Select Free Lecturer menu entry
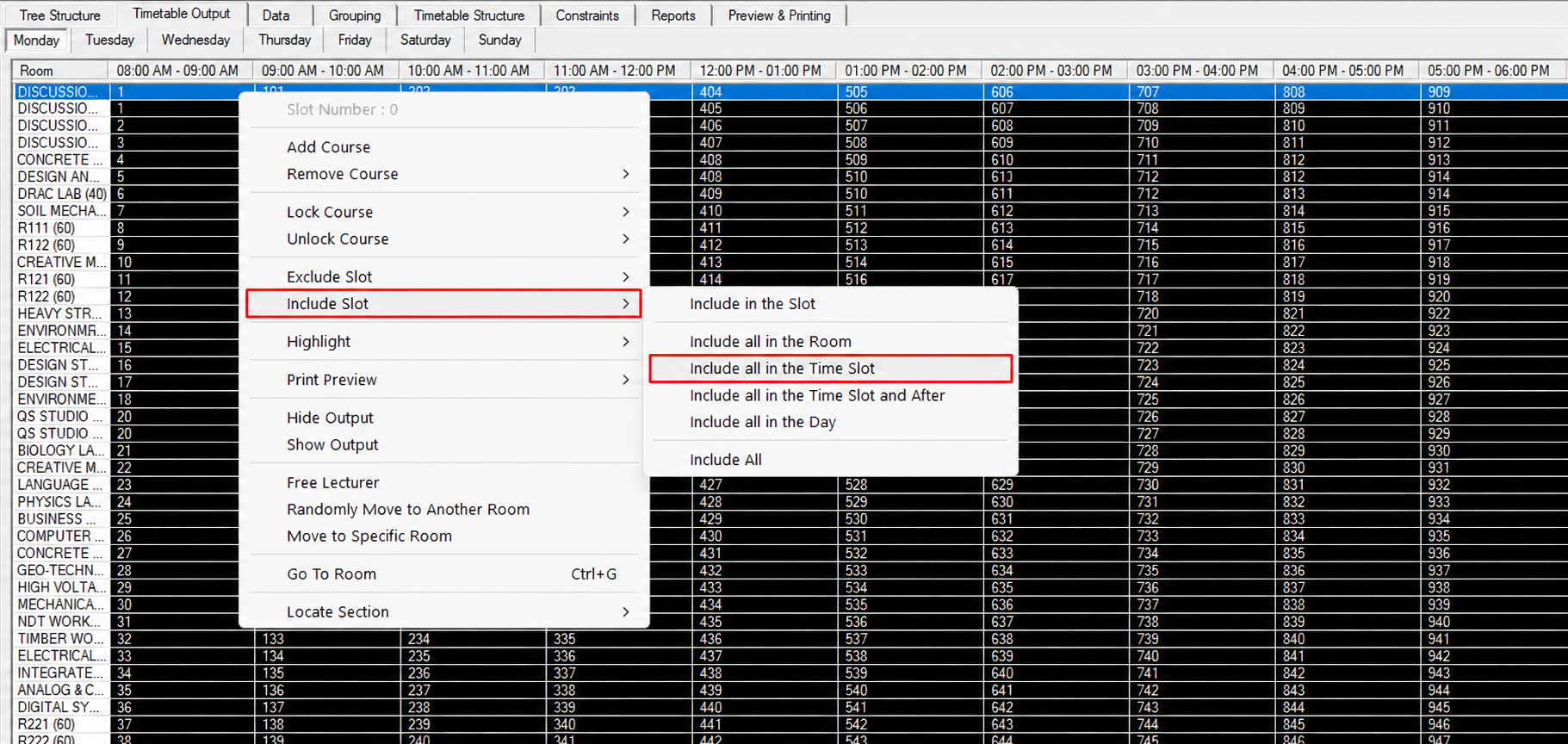The width and height of the screenshot is (1568, 744). pyautogui.click(x=443, y=482)
